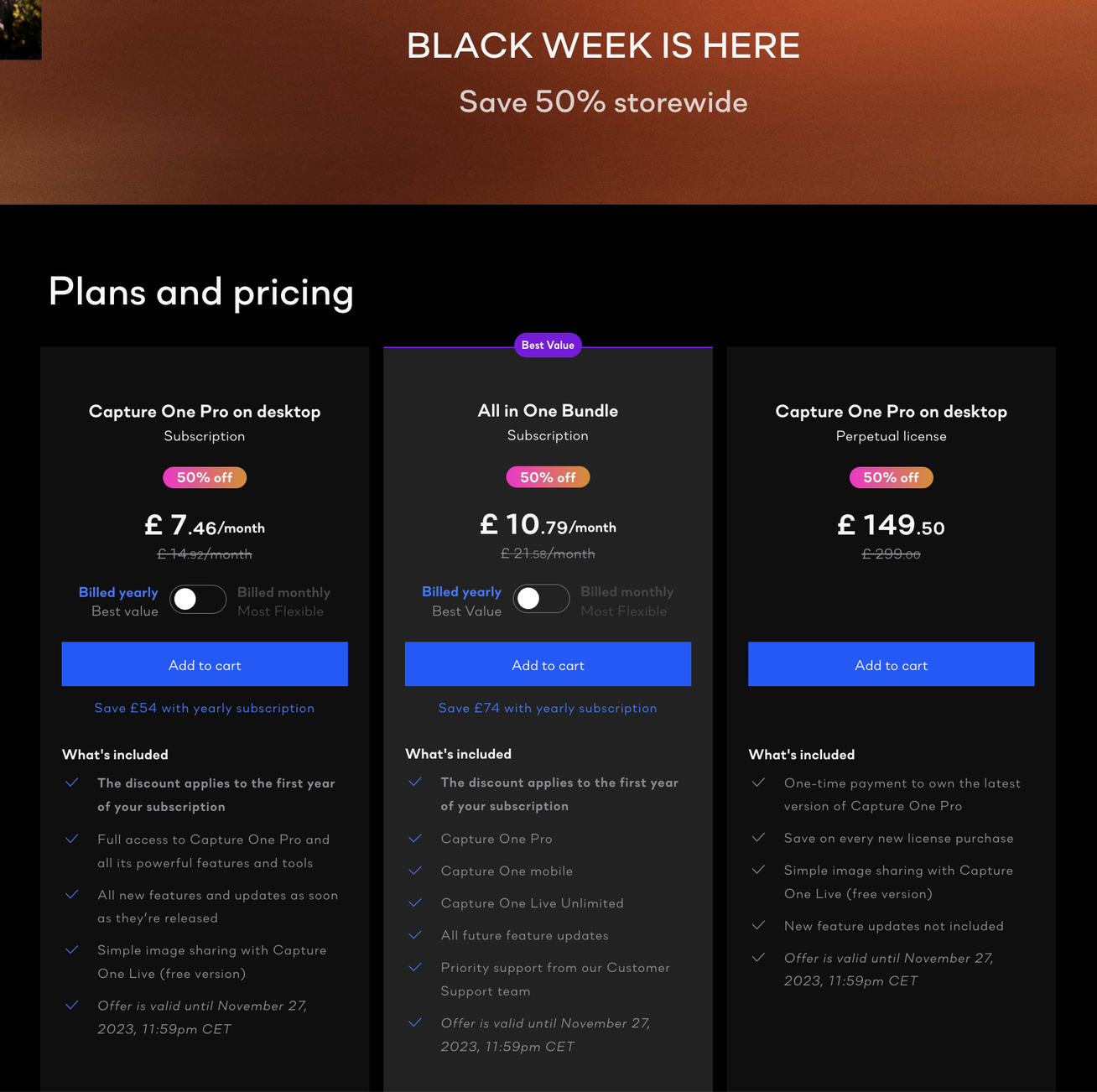Image resolution: width=1097 pixels, height=1092 pixels.
Task: Click checkmark beside Full access to Capture One Pro
Action: point(72,839)
